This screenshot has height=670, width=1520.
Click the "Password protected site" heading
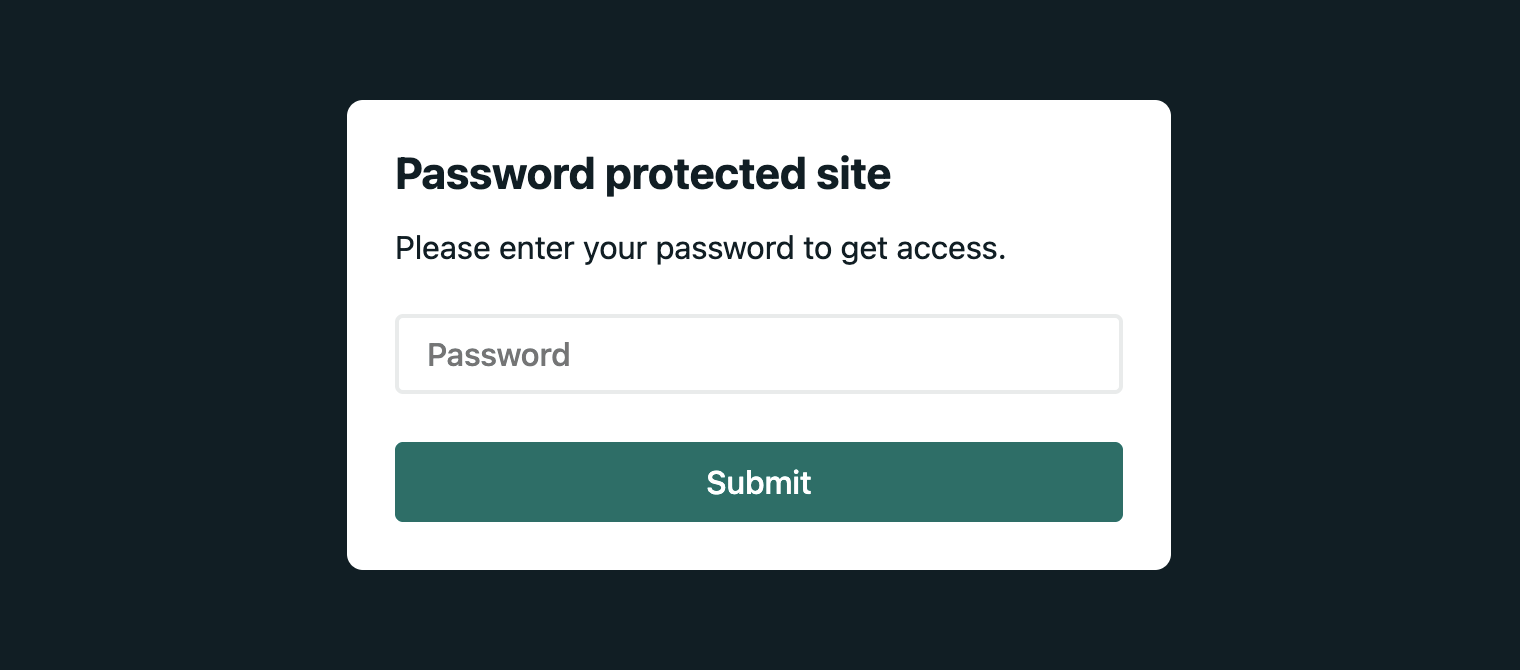643,175
